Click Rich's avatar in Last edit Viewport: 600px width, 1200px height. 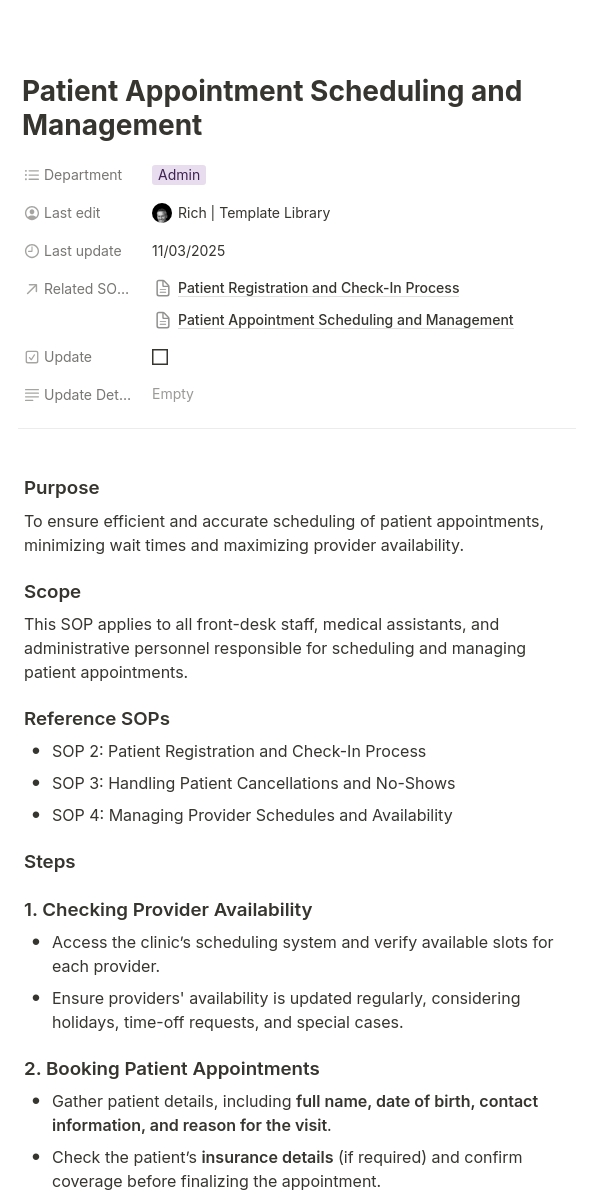(x=162, y=213)
